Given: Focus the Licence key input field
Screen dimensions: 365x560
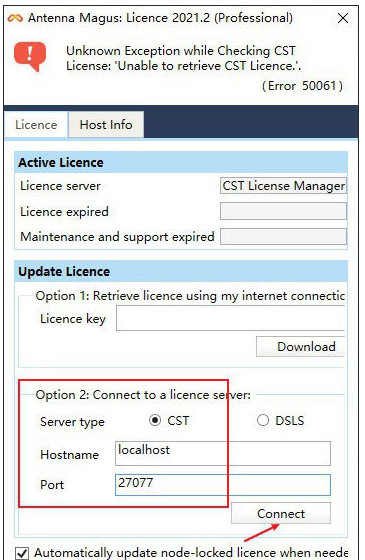Looking at the screenshot, I should click(230, 318).
